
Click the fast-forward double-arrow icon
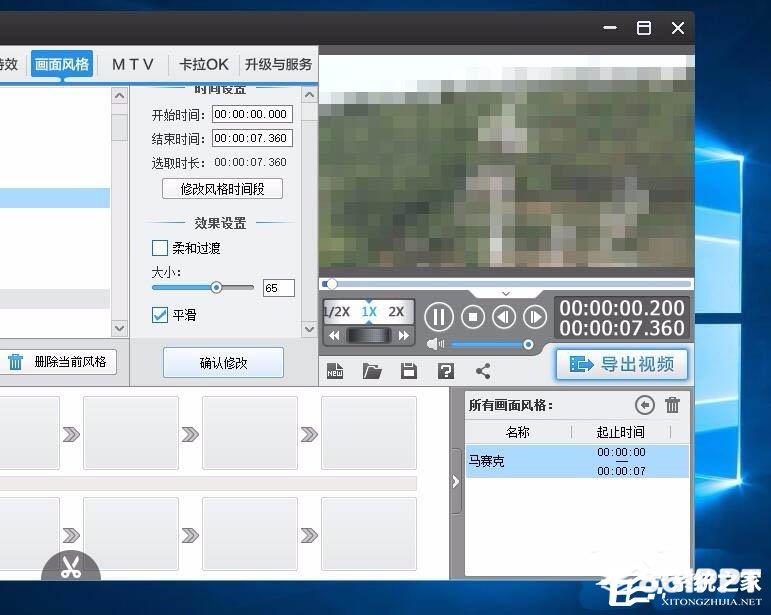point(404,336)
